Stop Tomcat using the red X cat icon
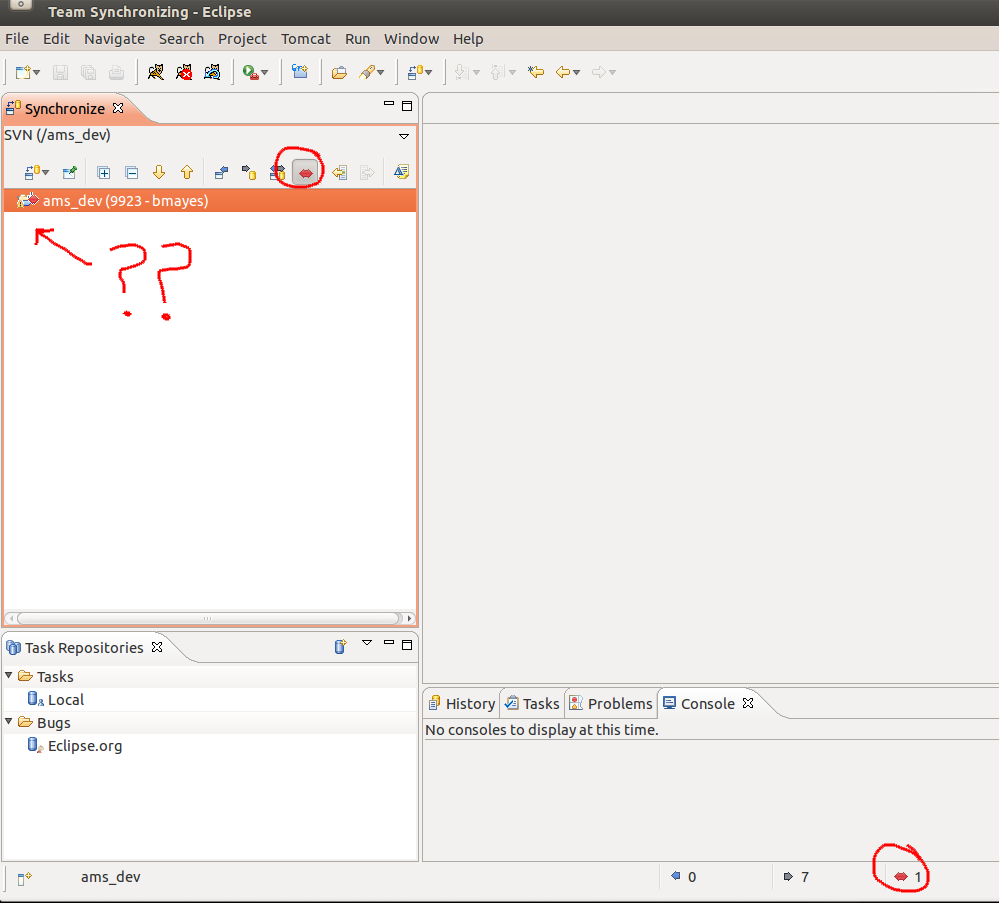 point(184,72)
